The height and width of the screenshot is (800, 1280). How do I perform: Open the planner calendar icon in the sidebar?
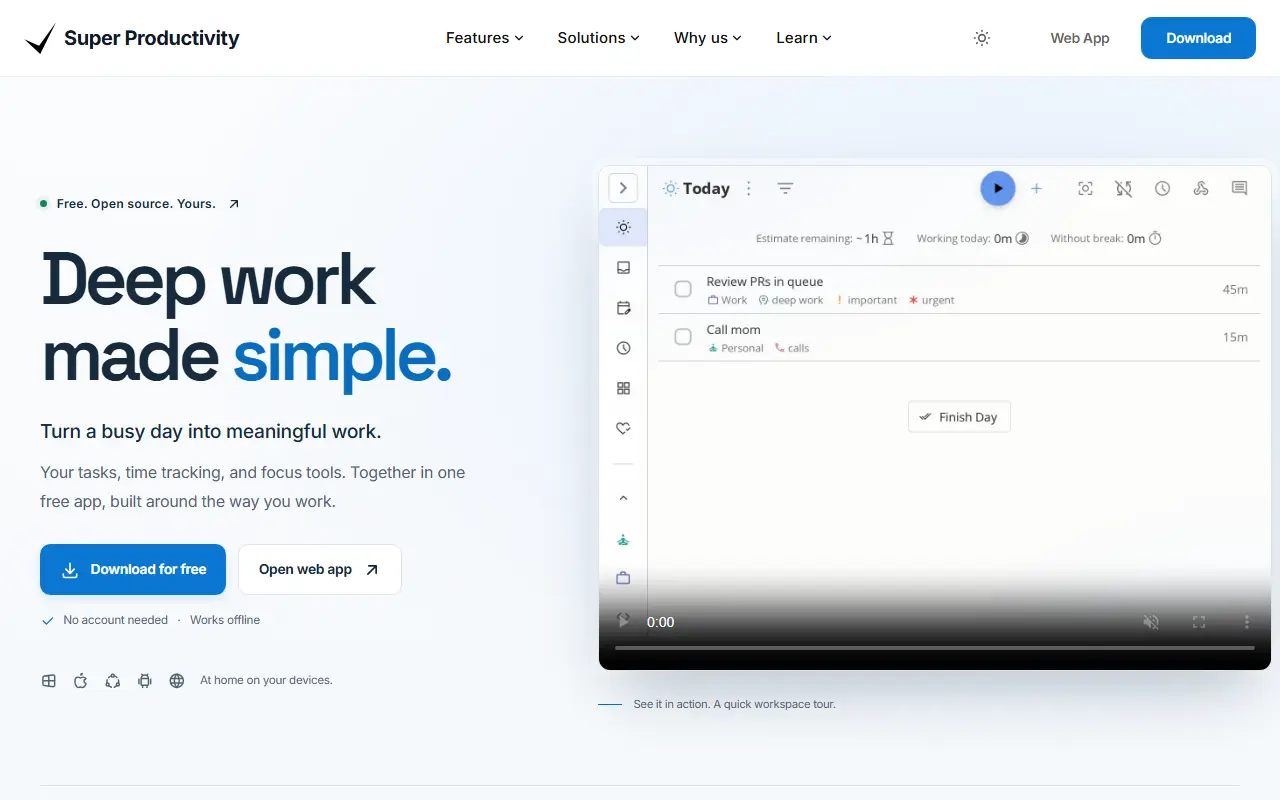click(623, 308)
